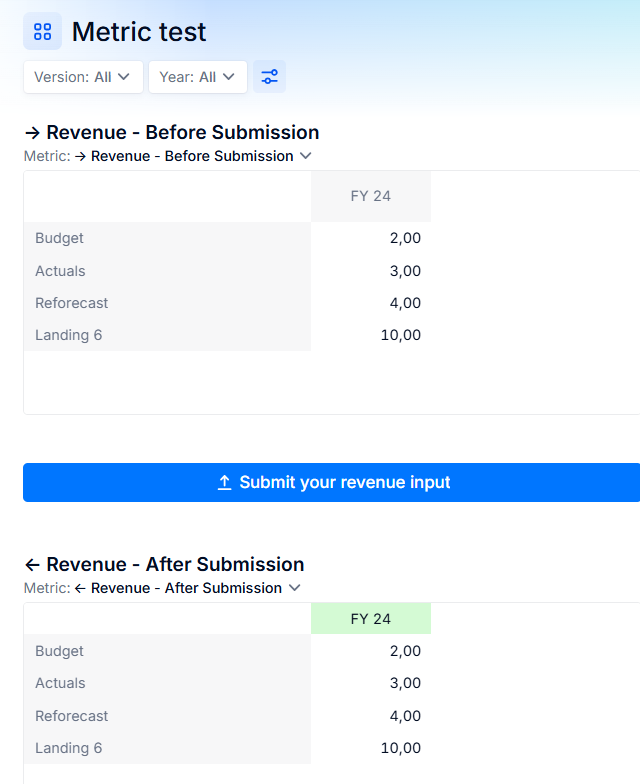
Task: Open the filter settings sliders icon
Action: (x=270, y=77)
